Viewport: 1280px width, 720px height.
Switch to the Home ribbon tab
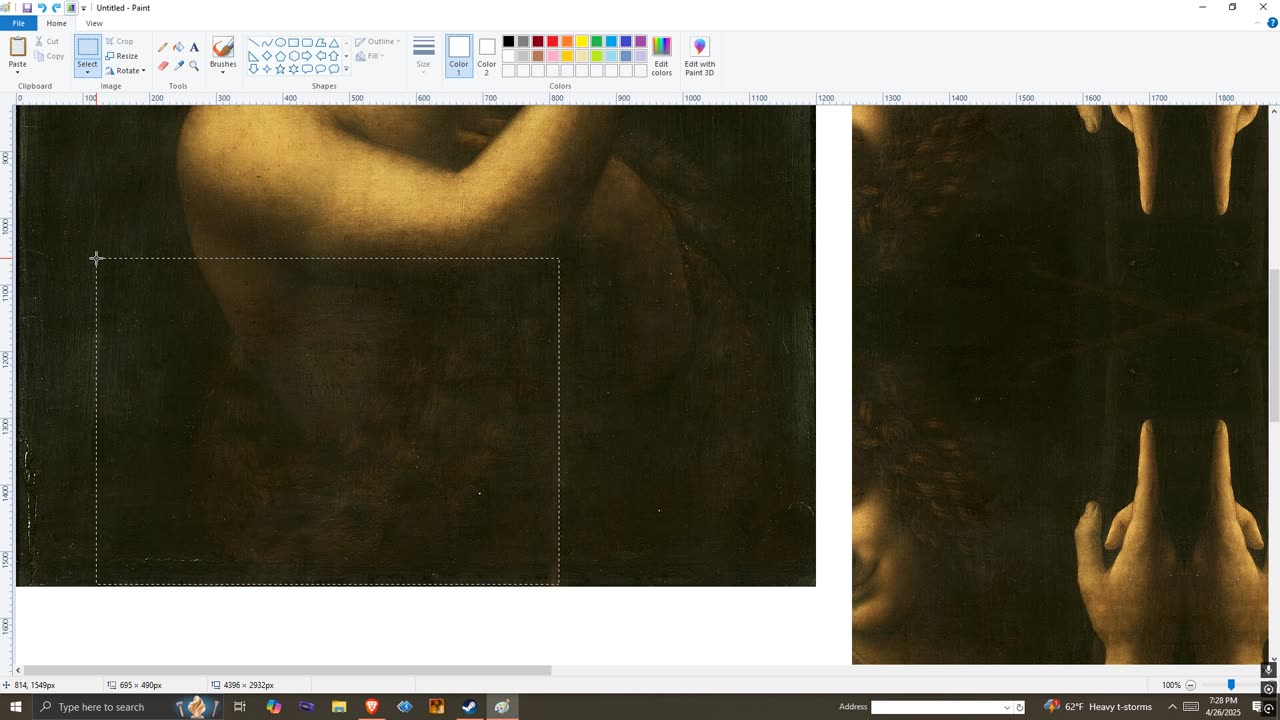[x=57, y=23]
